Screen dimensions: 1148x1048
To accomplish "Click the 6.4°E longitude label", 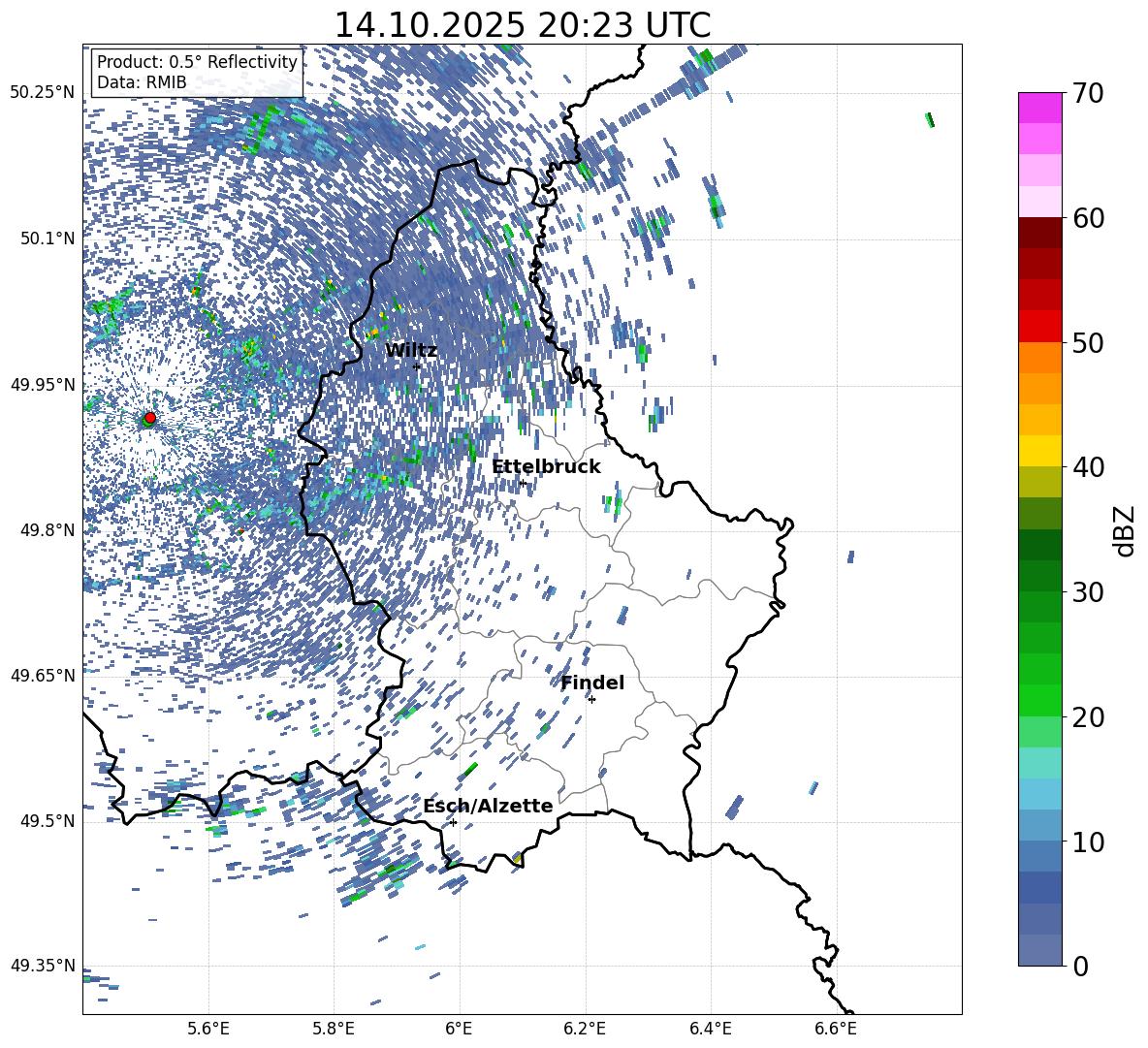I will pyautogui.click(x=711, y=1029).
